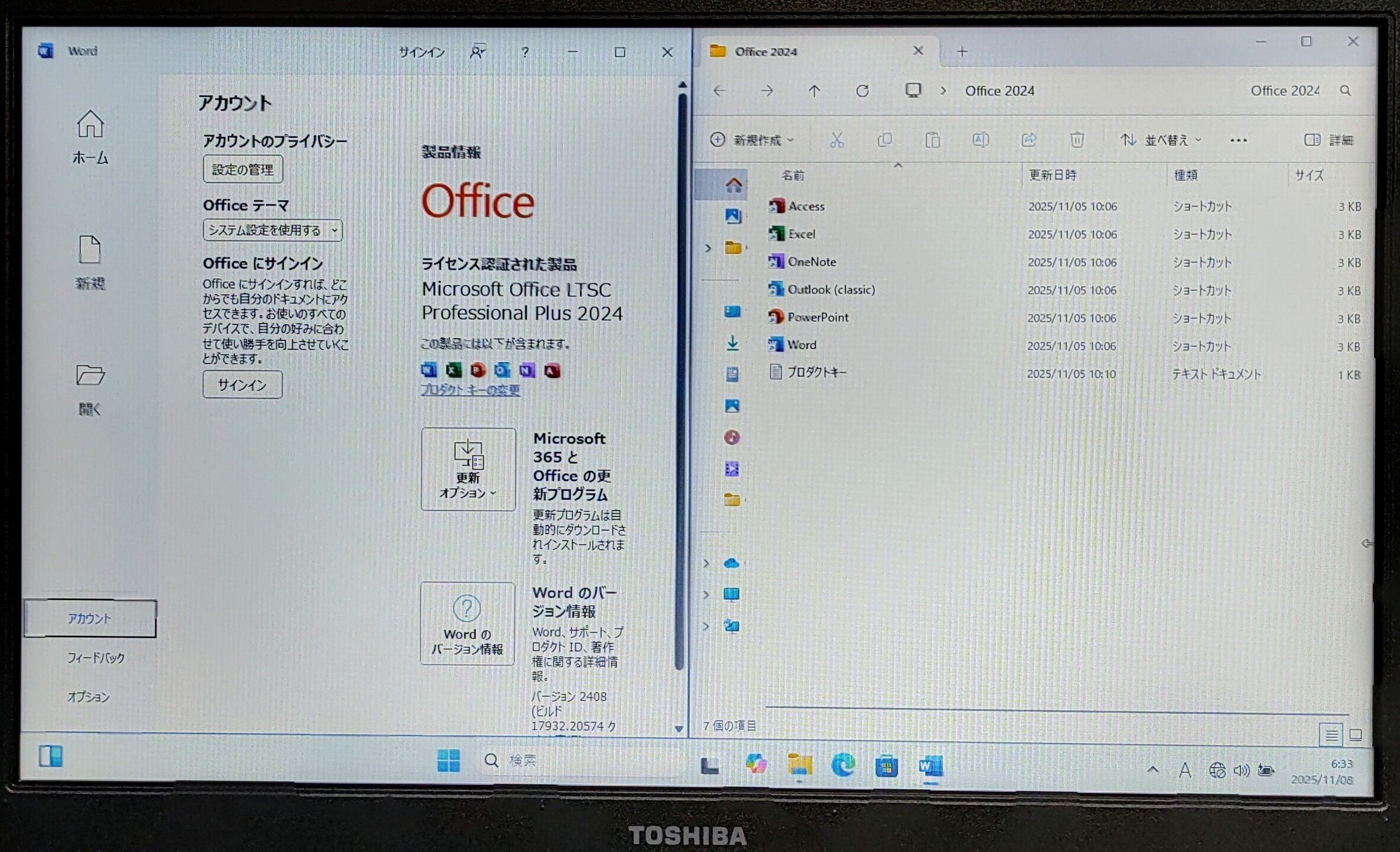
Task: Click the Cut scissors icon in Explorer toolbar
Action: click(836, 140)
